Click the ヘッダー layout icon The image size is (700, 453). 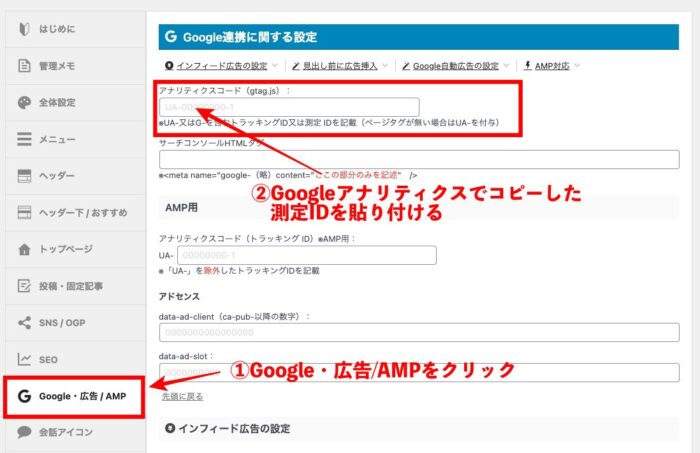24,175
